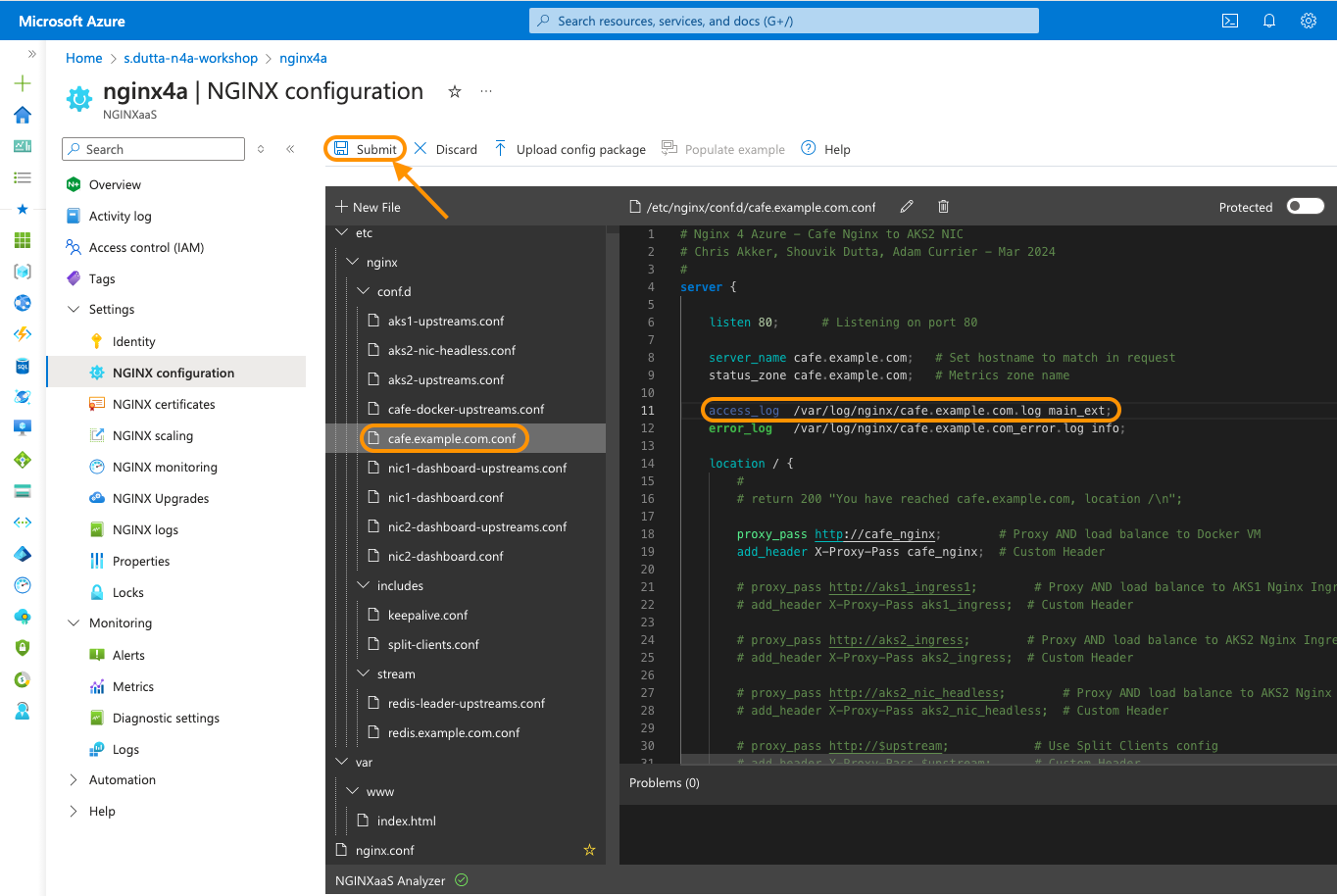Open notifications bell icon
The height and width of the screenshot is (896, 1337).
pos(1269,21)
